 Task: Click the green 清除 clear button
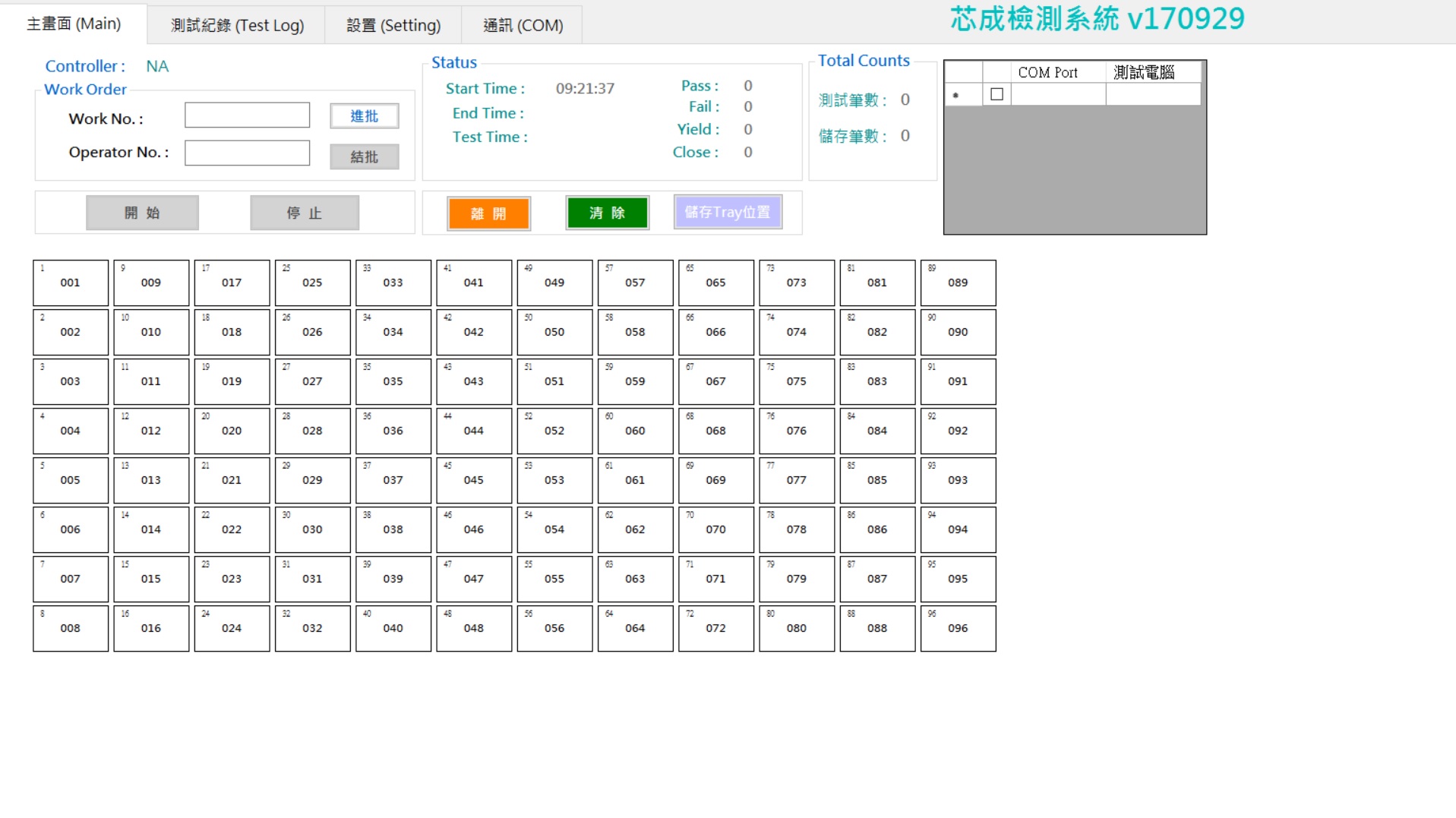[x=607, y=213]
